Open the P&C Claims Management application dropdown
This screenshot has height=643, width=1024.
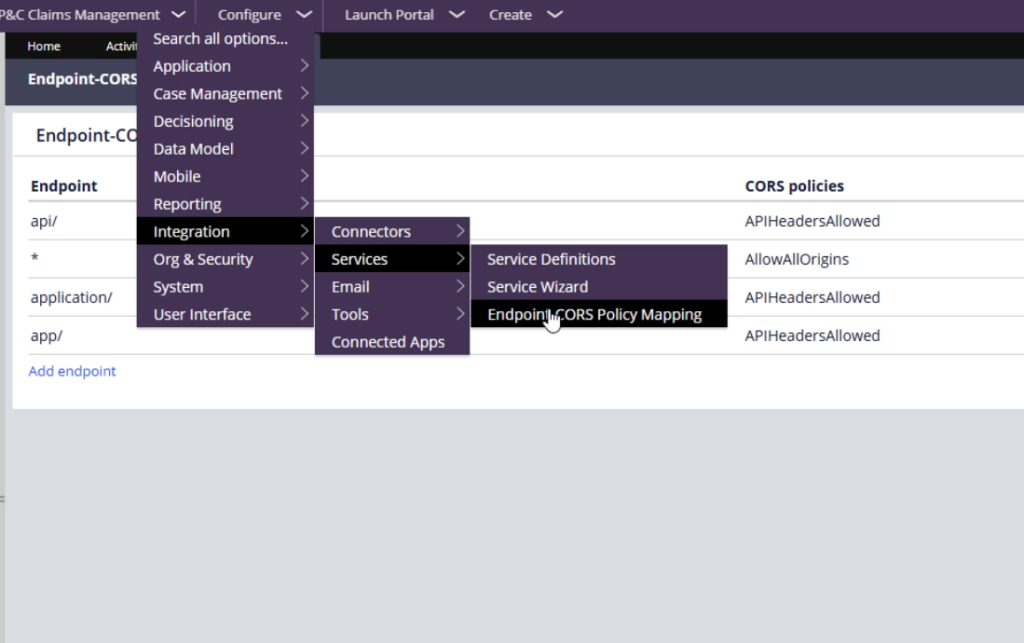coord(91,14)
